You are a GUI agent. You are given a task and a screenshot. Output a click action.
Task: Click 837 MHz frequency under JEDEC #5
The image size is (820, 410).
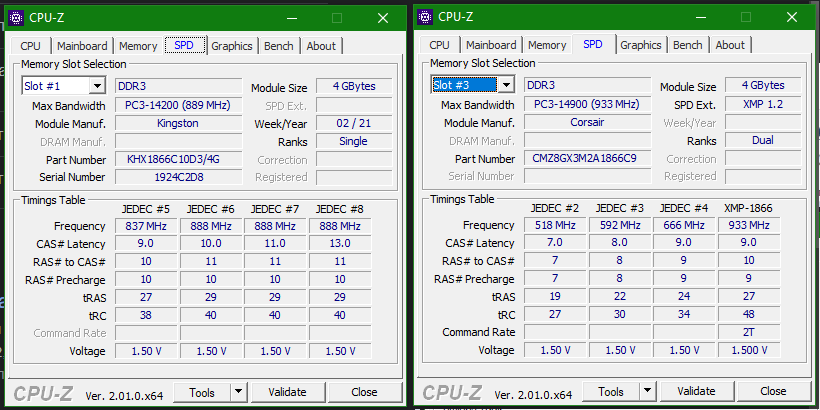146,226
